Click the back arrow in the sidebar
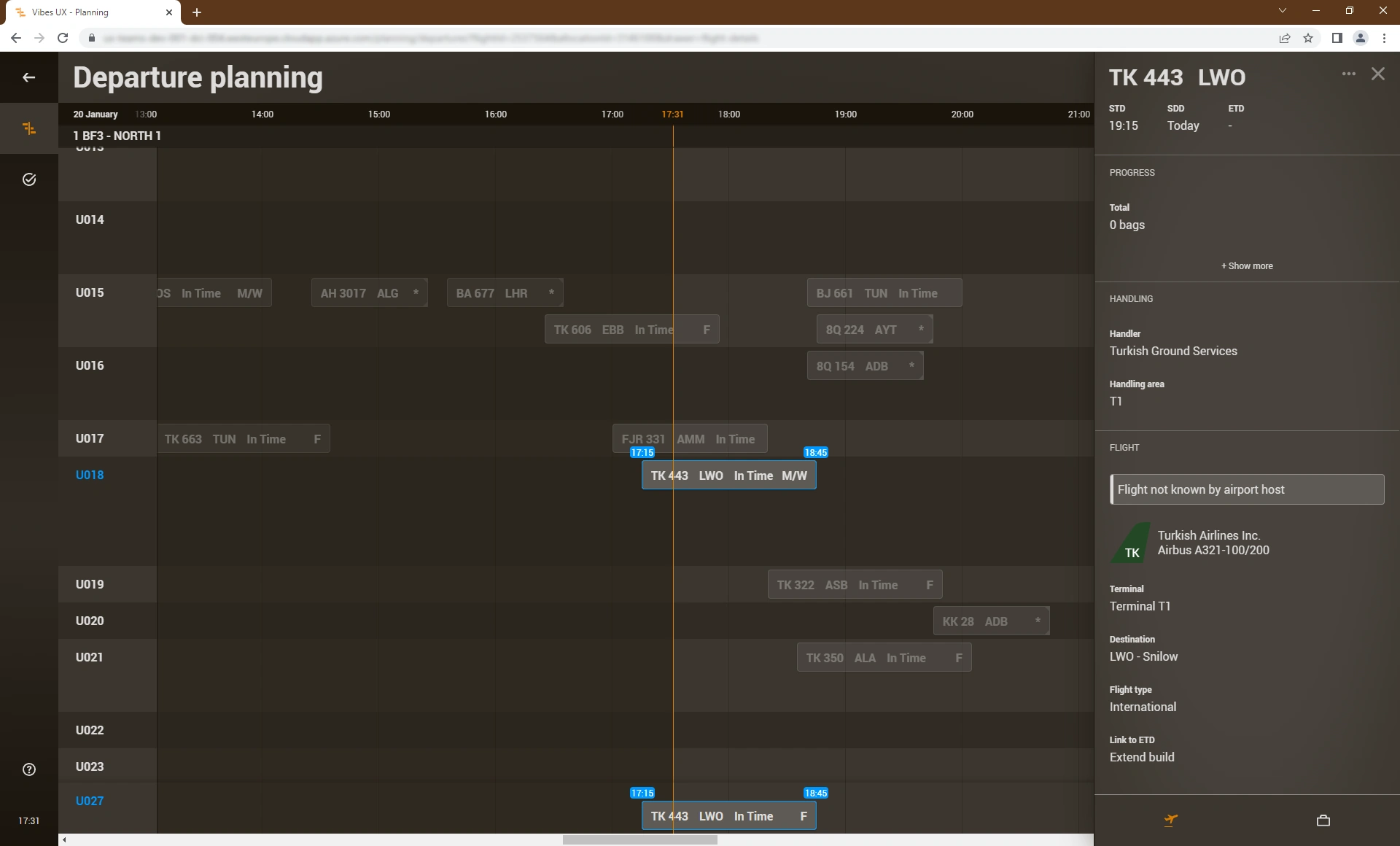1400x846 pixels. click(x=29, y=77)
